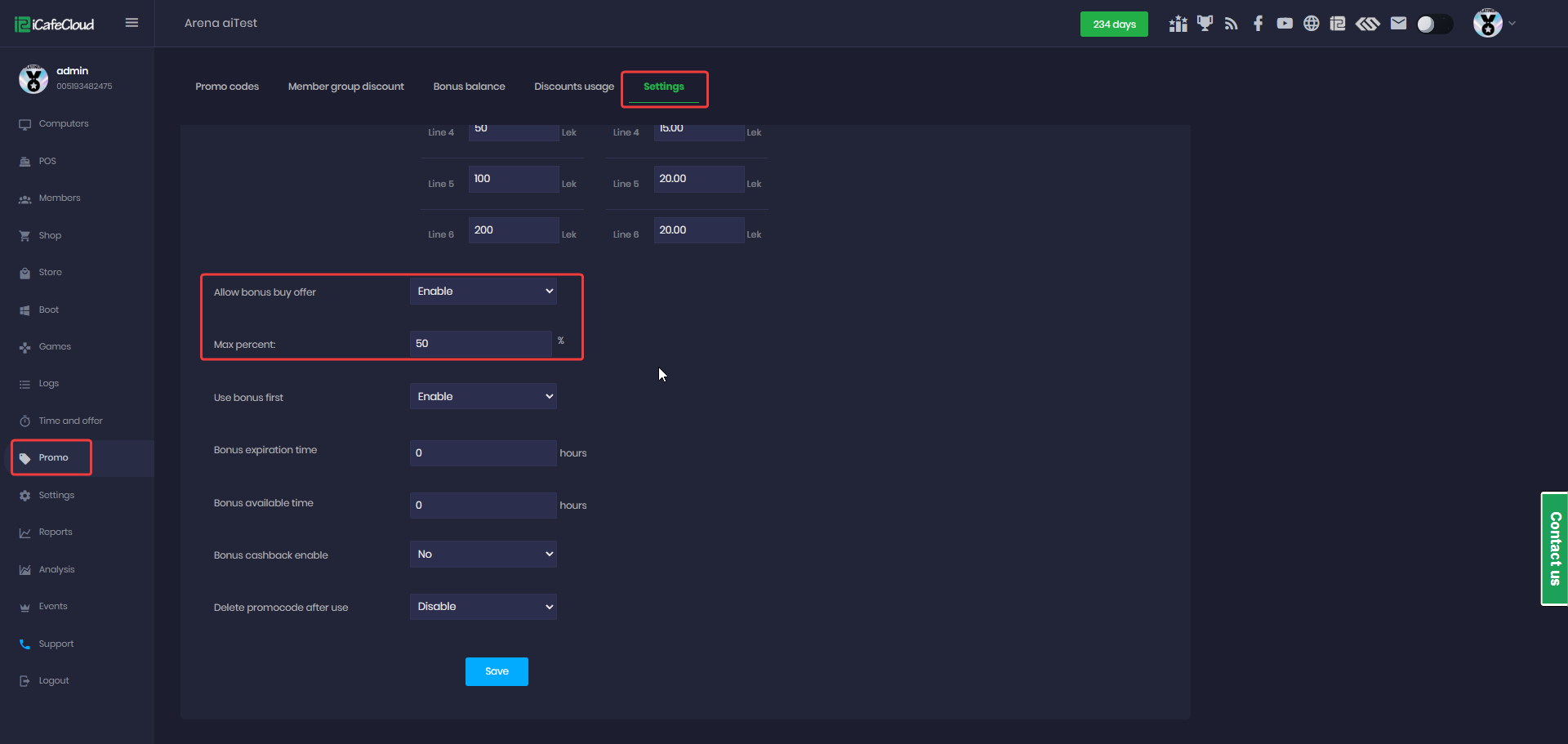Open the RSS feed icon
Image resolution: width=1568 pixels, height=744 pixels.
pyautogui.click(x=1232, y=24)
